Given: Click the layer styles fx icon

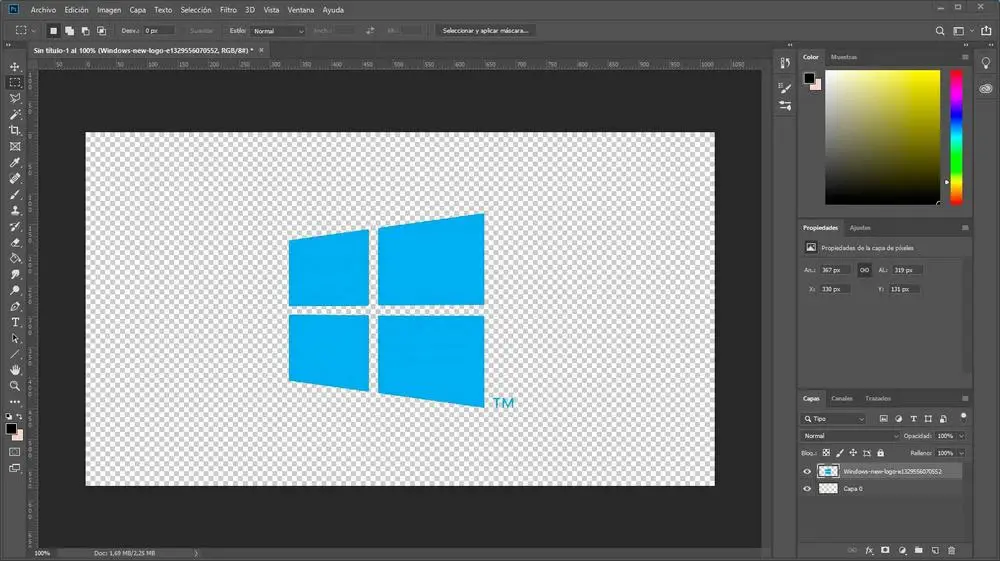Looking at the screenshot, I should click(869, 550).
